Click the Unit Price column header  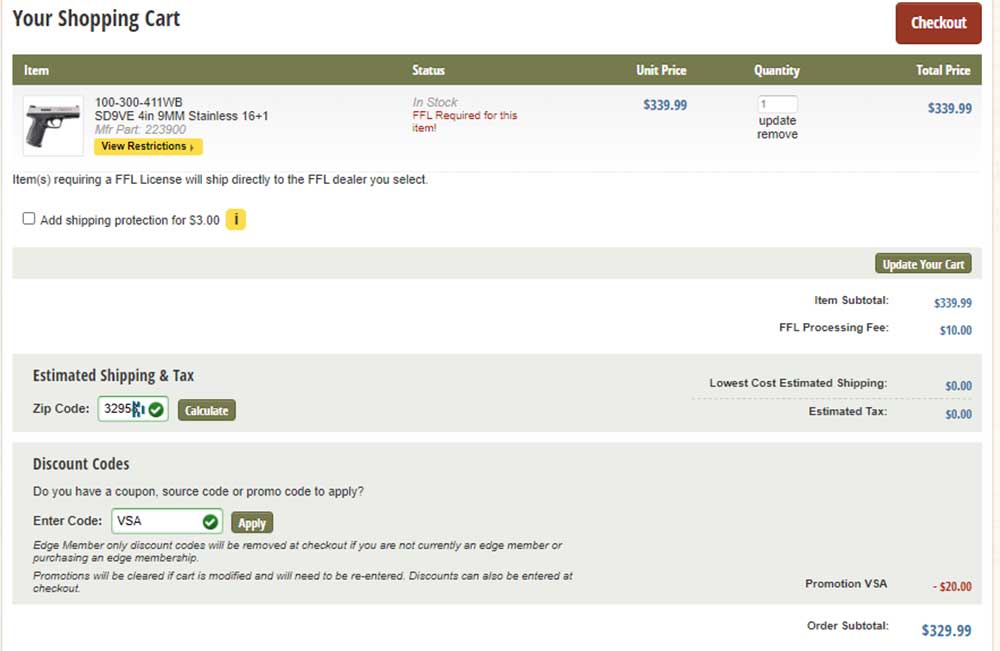point(661,70)
